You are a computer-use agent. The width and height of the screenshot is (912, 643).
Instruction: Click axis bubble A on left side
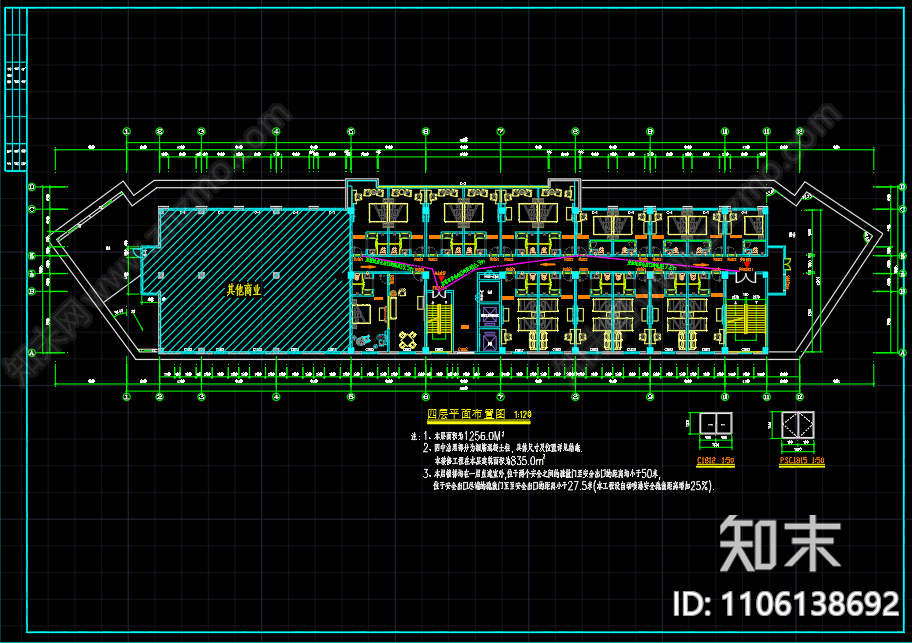click(32, 352)
